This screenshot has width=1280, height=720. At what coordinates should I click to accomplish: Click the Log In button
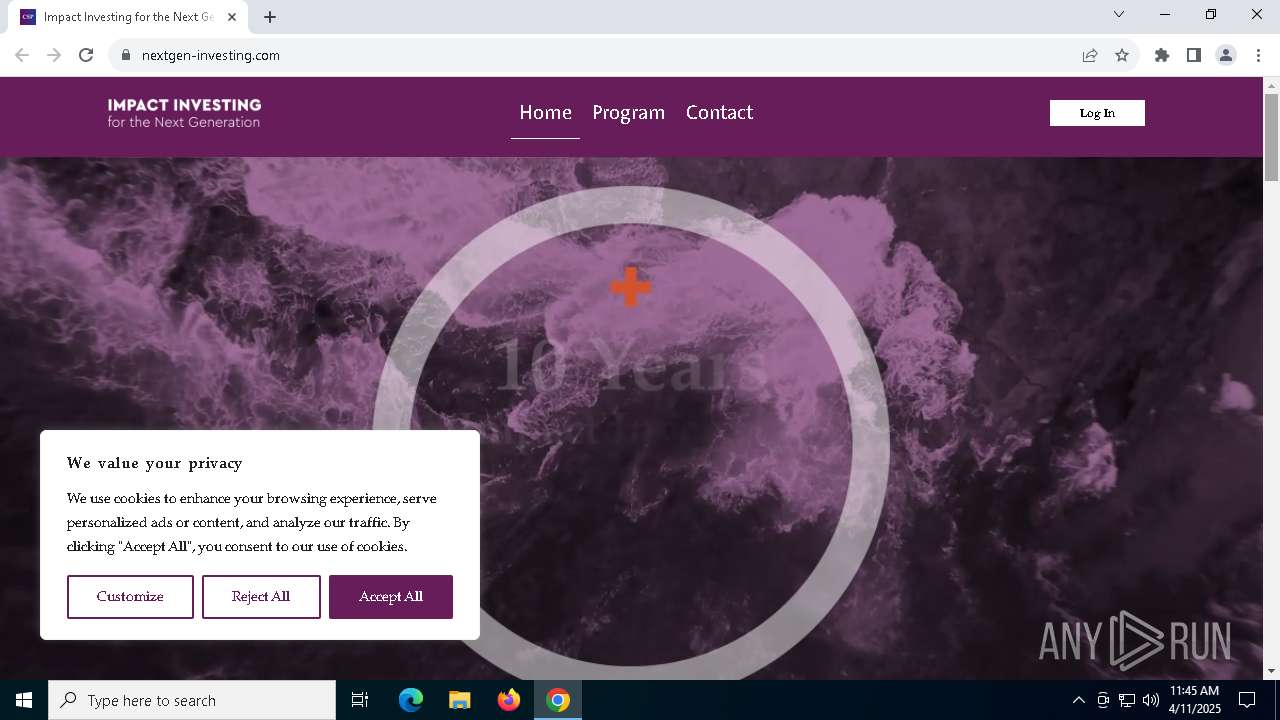[x=1097, y=113]
